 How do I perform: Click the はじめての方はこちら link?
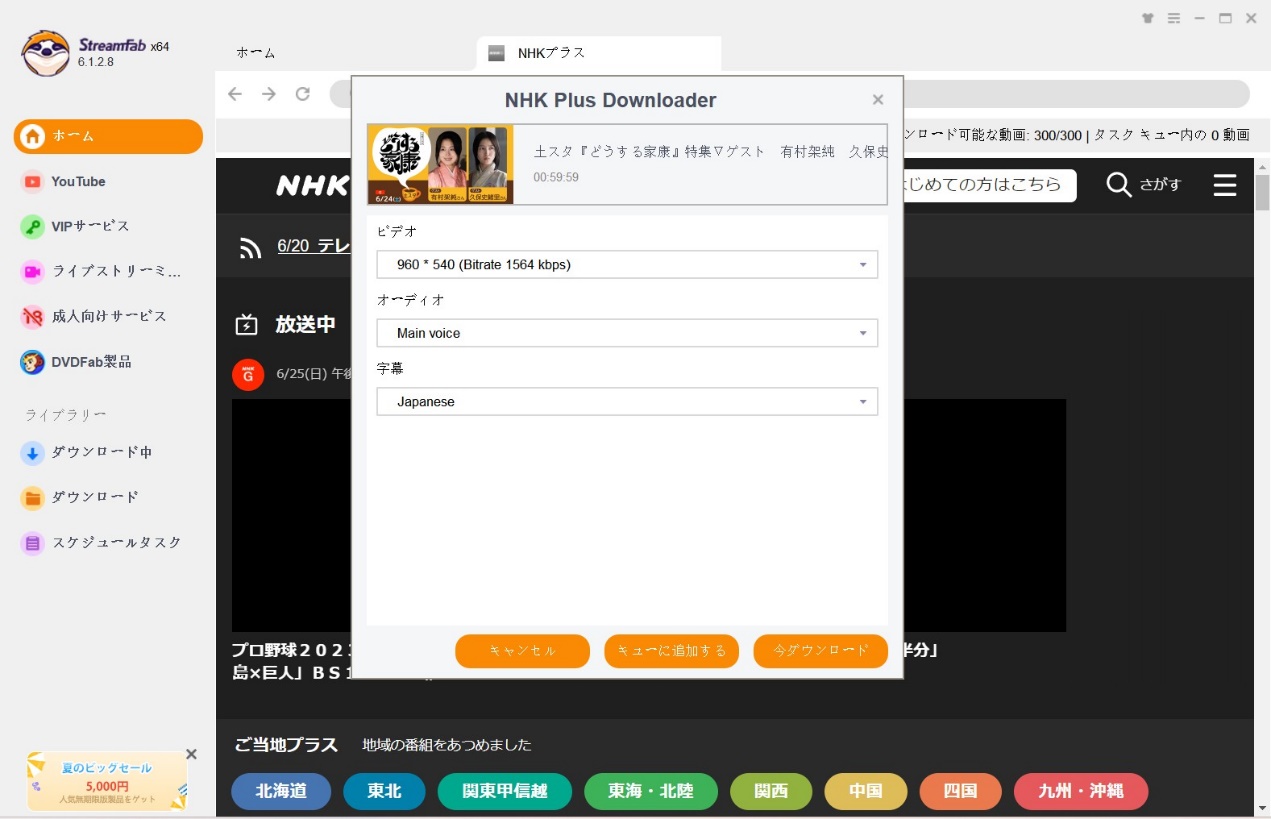[x=989, y=185]
